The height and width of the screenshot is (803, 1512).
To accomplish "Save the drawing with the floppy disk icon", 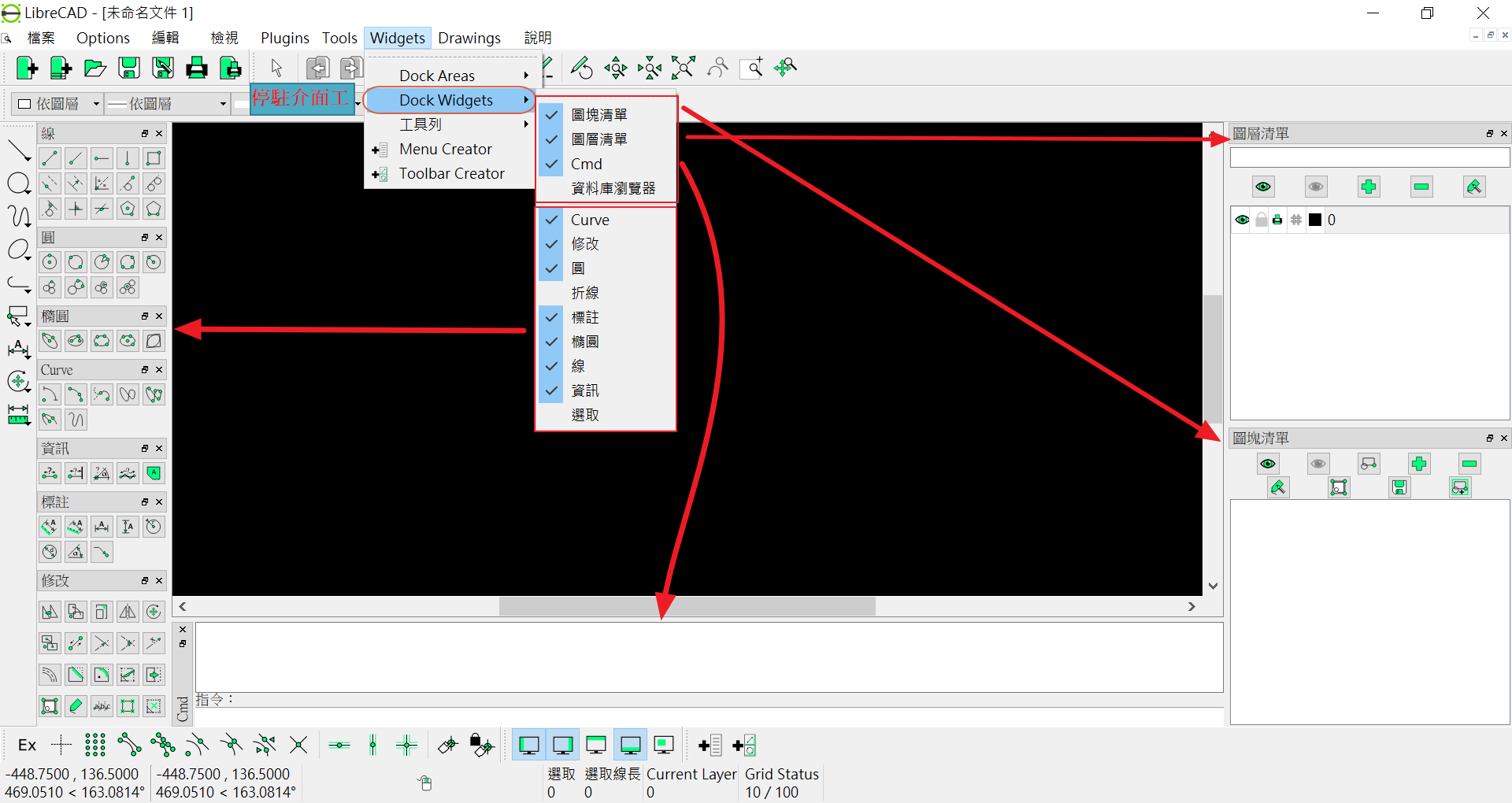I will (x=129, y=68).
